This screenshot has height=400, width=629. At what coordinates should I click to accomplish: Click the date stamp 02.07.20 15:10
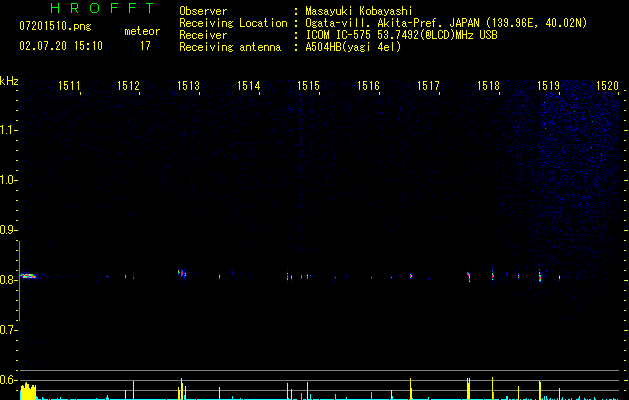point(61,46)
